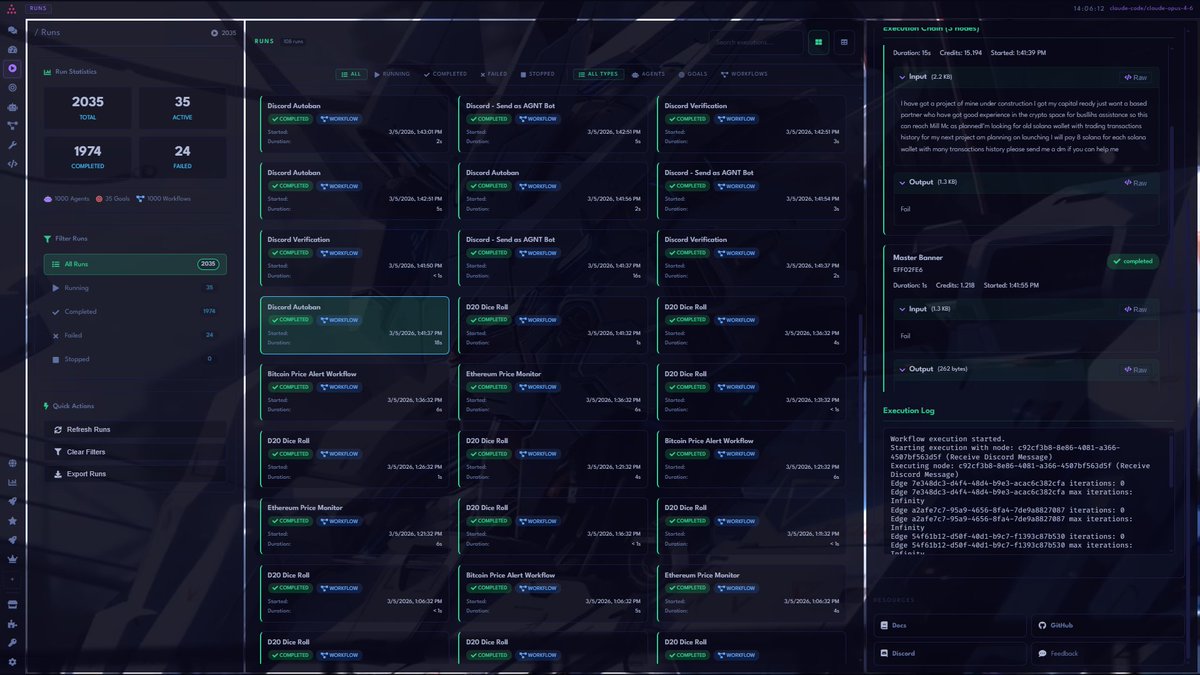This screenshot has width=1200, height=675.
Task: Click the Refresh Runs button
Action: pos(135,429)
